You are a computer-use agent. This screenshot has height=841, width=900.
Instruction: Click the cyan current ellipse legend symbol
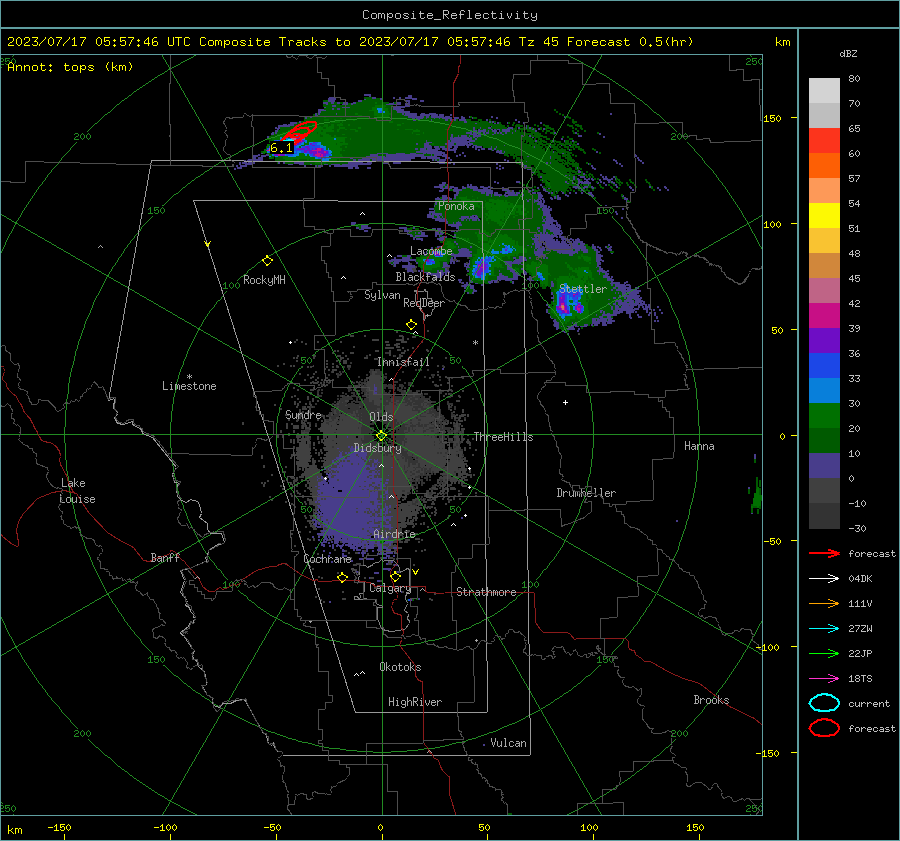click(824, 703)
